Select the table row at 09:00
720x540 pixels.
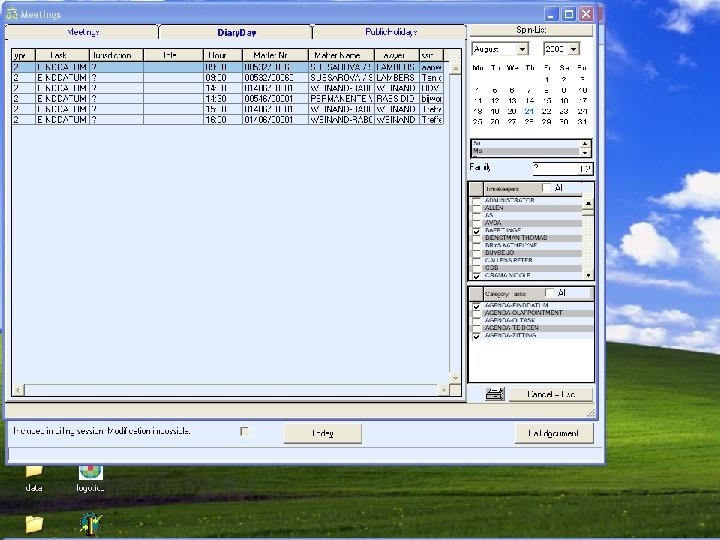click(x=227, y=78)
